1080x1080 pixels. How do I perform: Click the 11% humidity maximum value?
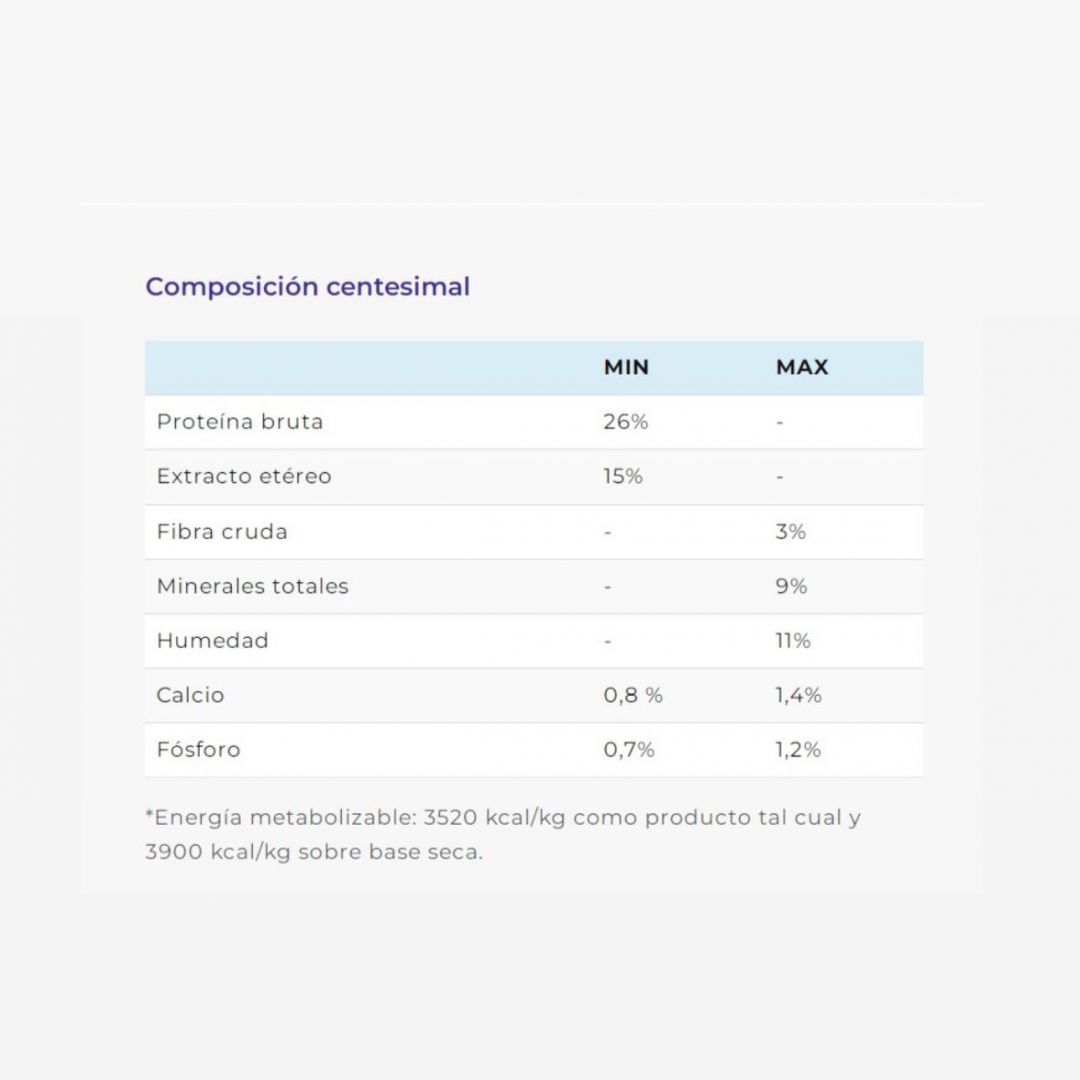pyautogui.click(x=793, y=641)
